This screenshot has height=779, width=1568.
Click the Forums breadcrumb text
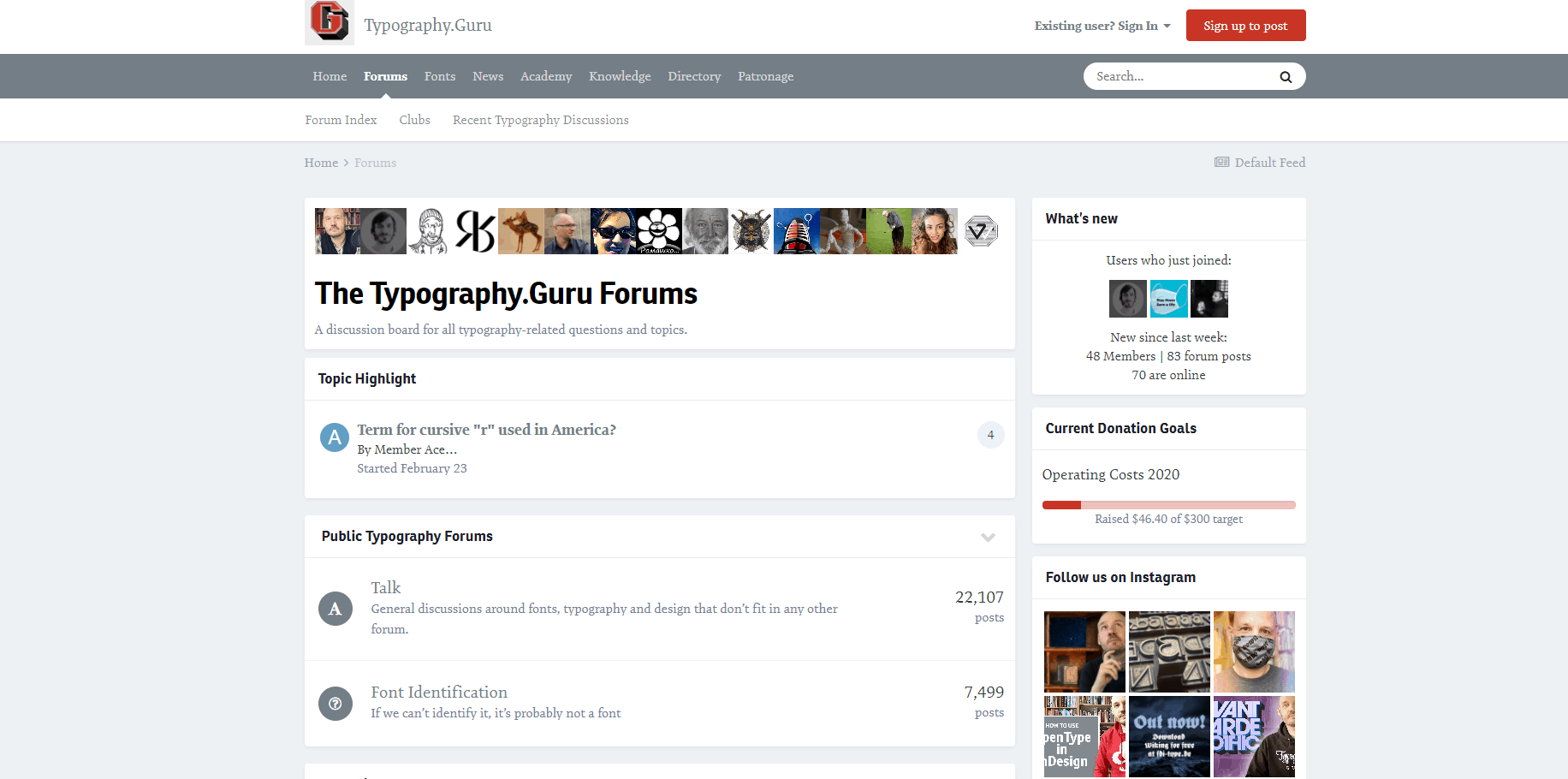point(375,163)
